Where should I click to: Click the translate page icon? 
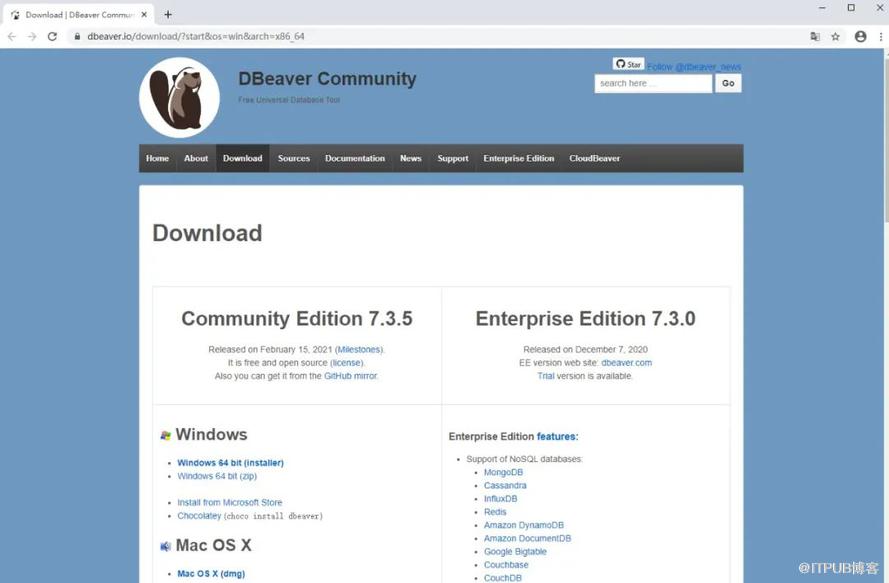pyautogui.click(x=815, y=36)
